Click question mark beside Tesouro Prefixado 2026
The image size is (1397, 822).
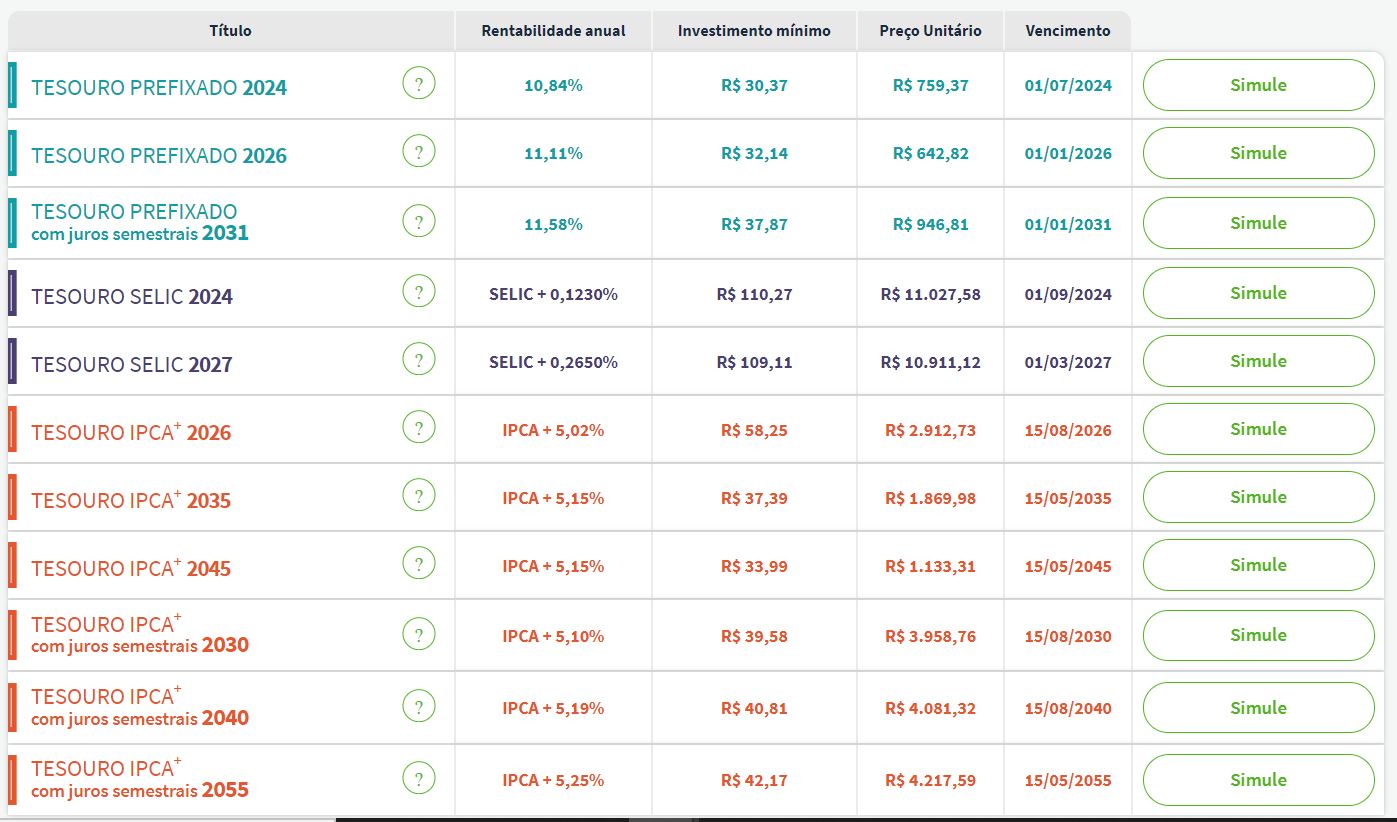tap(419, 152)
